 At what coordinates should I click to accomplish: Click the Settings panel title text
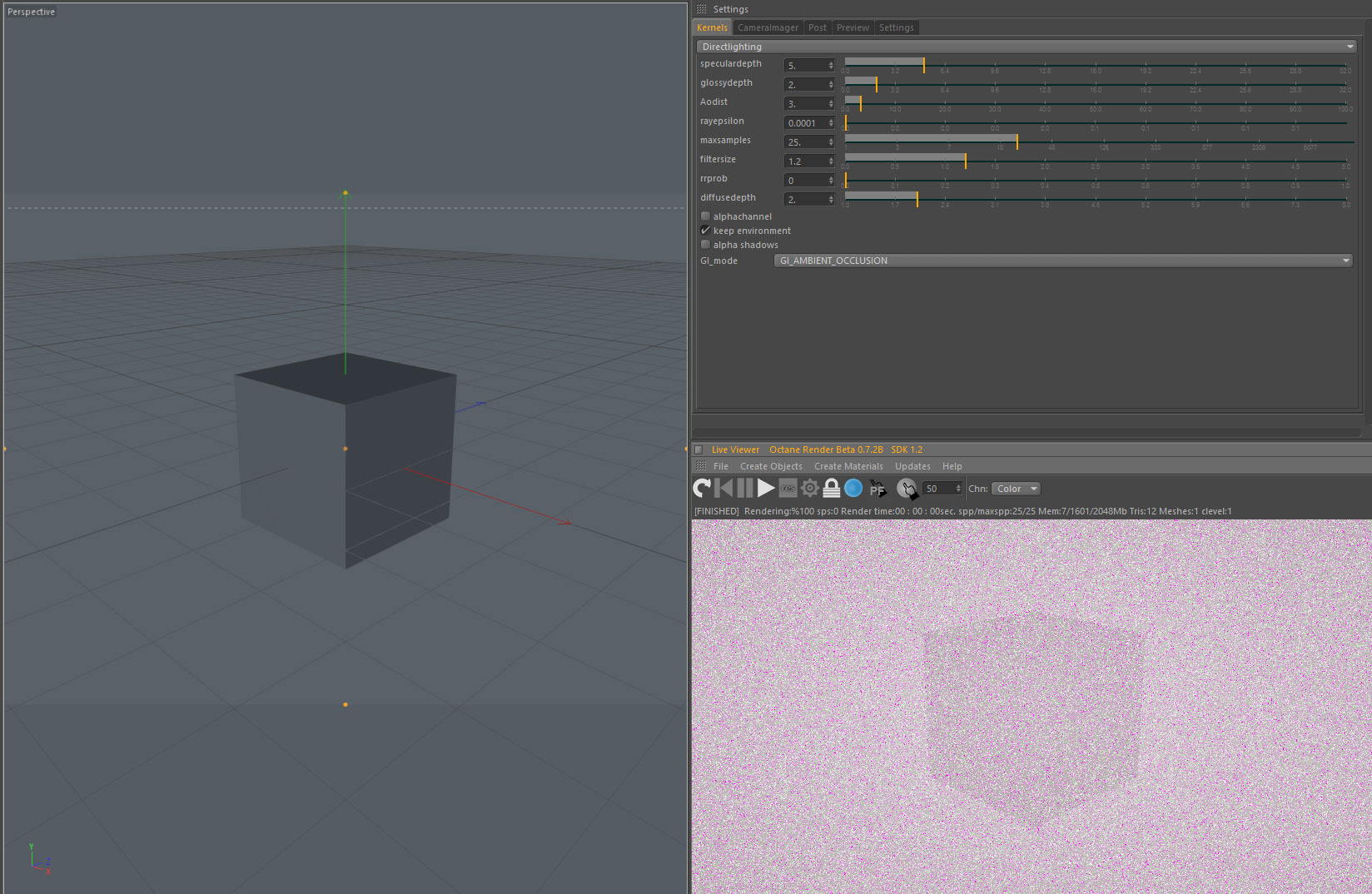[x=730, y=9]
